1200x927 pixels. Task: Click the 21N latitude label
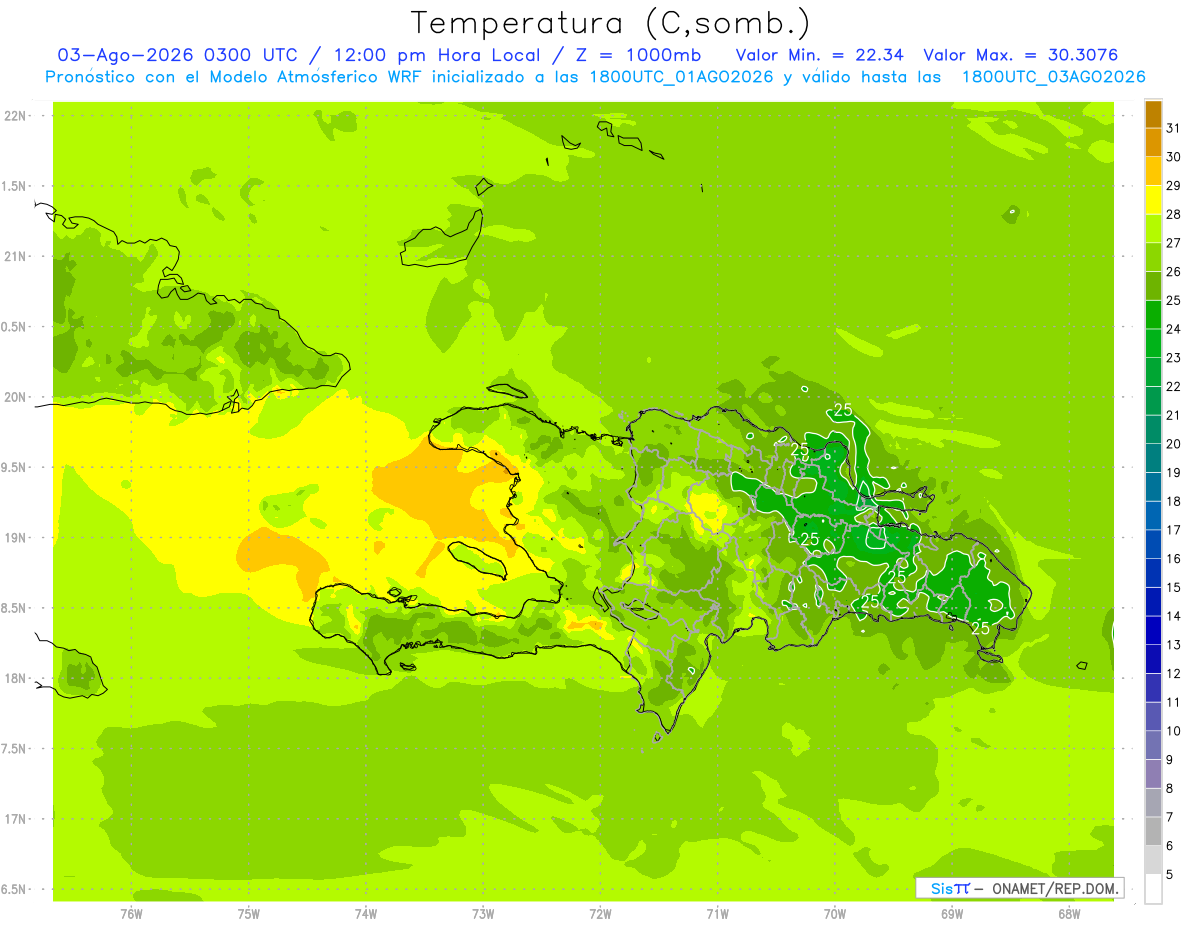[x=16, y=257]
